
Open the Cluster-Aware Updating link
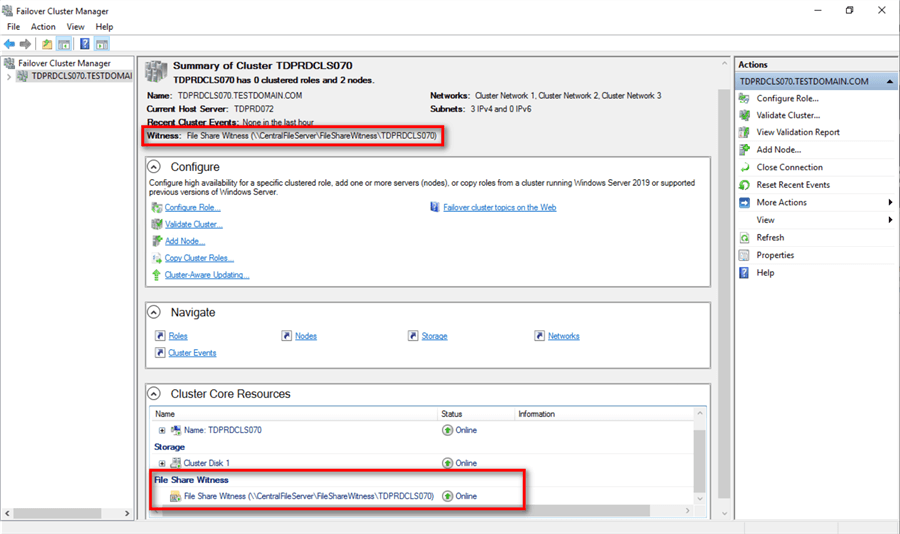206,275
